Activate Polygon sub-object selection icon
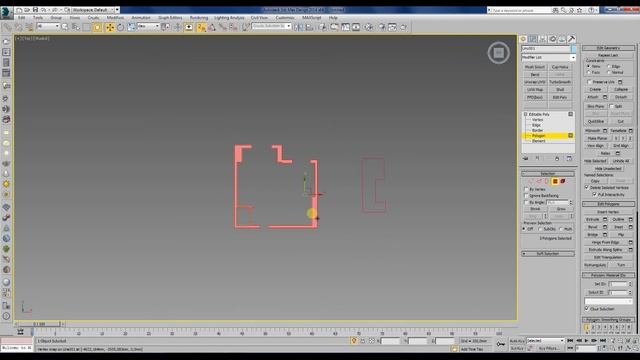Viewport: 640px width, 360px height. [x=555, y=181]
